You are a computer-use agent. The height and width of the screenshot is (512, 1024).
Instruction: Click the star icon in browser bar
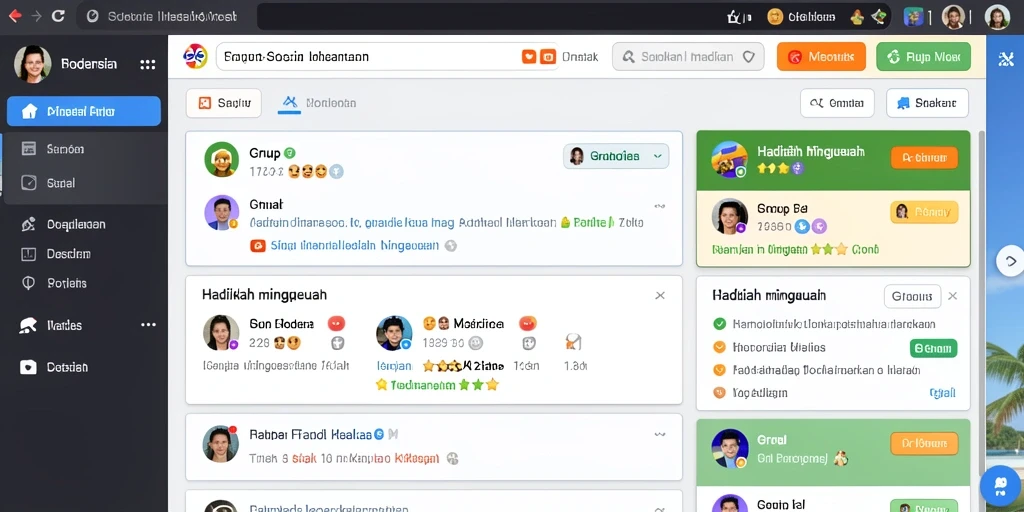click(735, 17)
